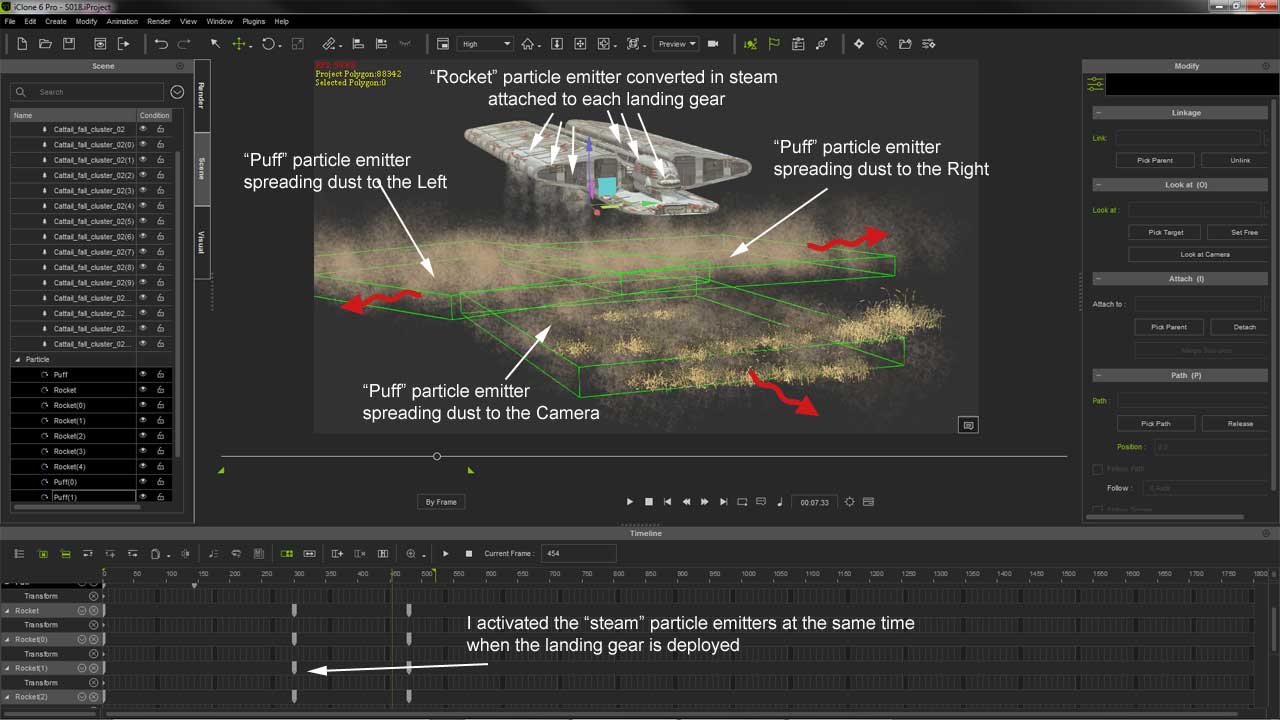
Task: Activate the Rotate tool in the toolbar
Action: 268,44
